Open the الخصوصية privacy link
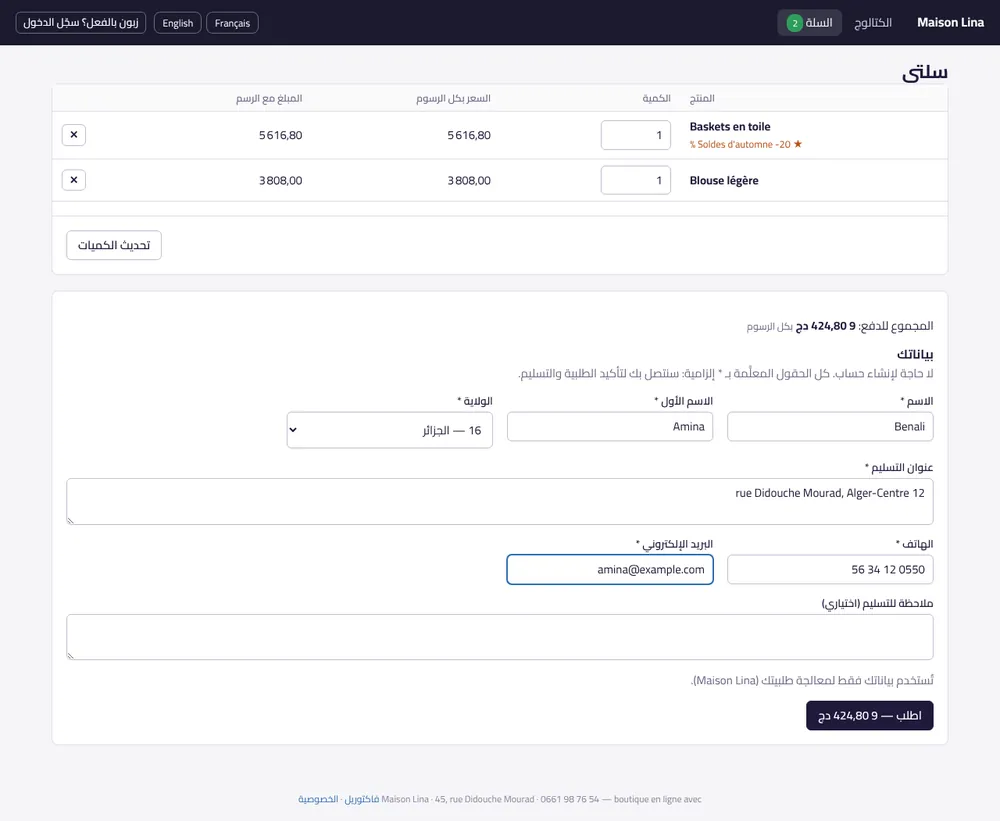1000x821 pixels. point(318,799)
